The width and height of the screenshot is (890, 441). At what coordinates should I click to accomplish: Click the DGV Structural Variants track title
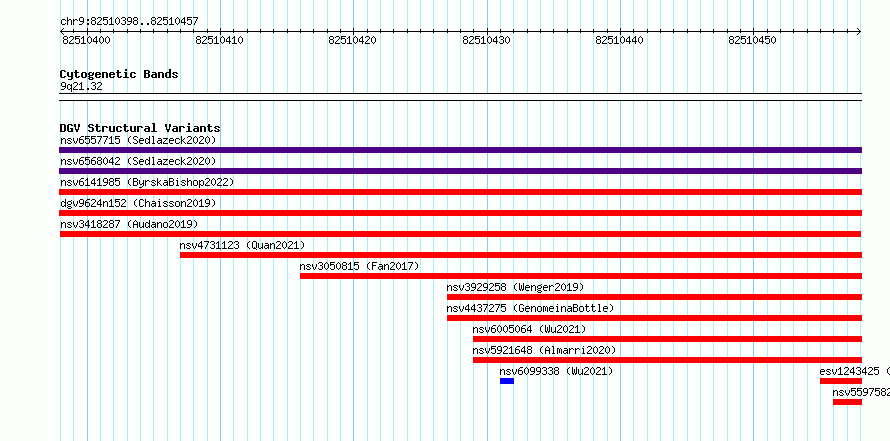click(x=140, y=128)
